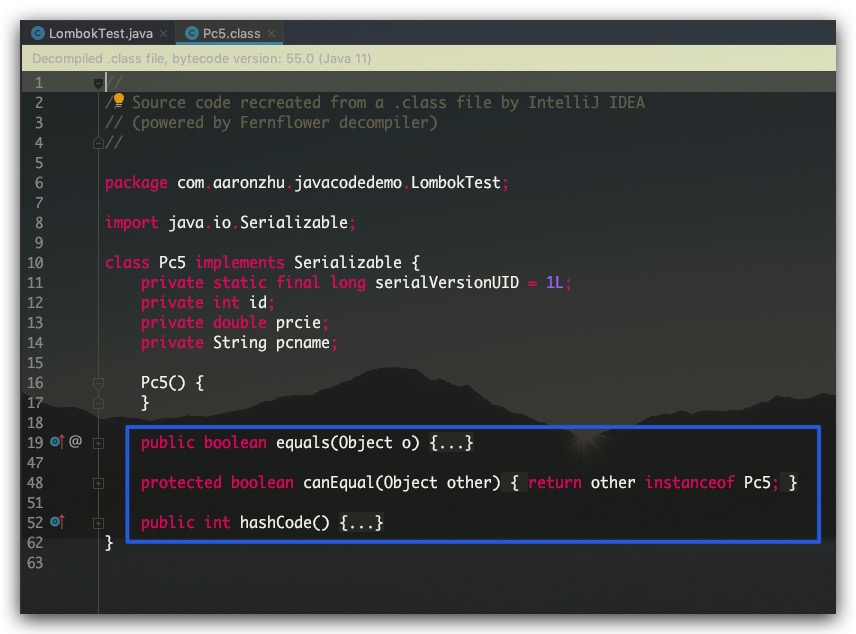This screenshot has height=634, width=856.
Task: Click the yellow lightbulb intention icon
Action: [118, 100]
